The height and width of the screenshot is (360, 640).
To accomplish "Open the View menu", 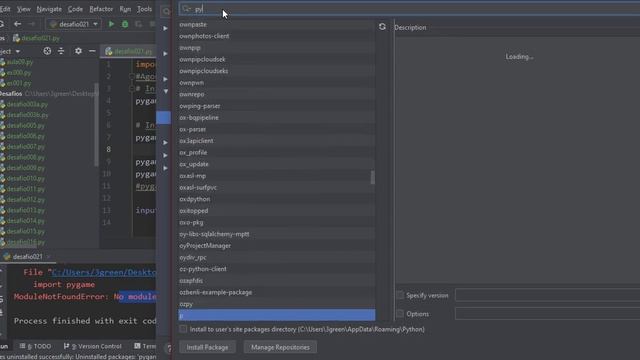I will click(x=24, y=9).
